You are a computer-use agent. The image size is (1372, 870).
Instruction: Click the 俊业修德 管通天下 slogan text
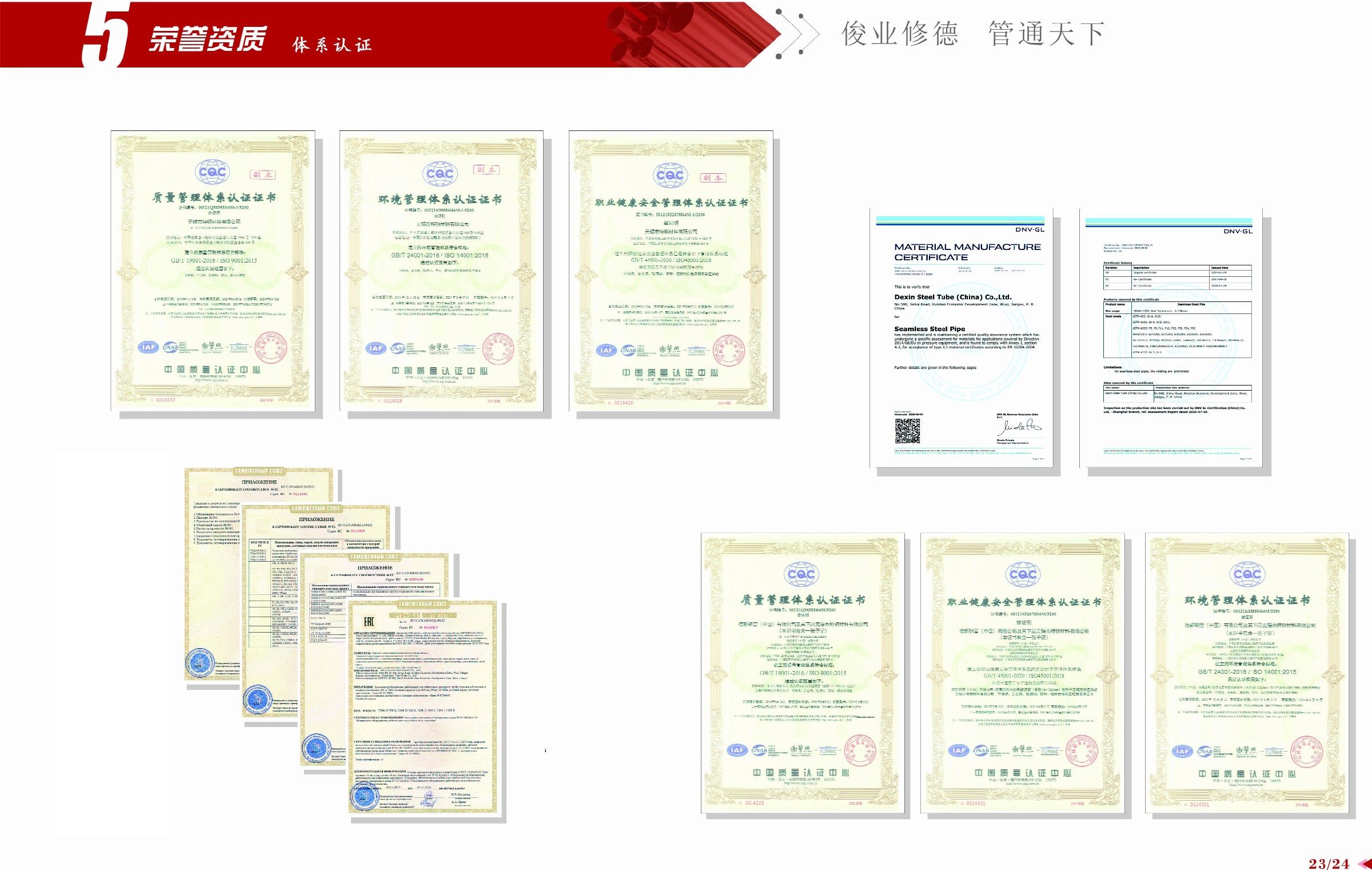click(x=972, y=34)
